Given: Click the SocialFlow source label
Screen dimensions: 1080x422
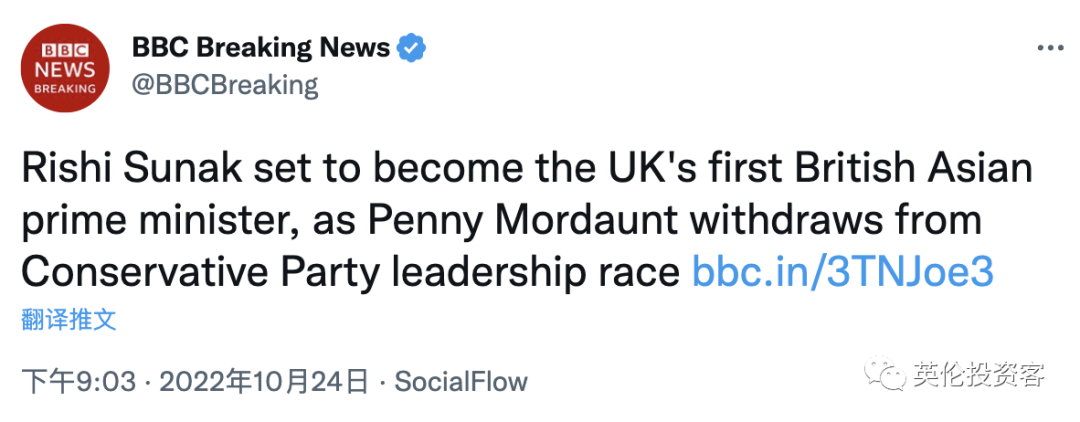Looking at the screenshot, I should pos(461,381).
